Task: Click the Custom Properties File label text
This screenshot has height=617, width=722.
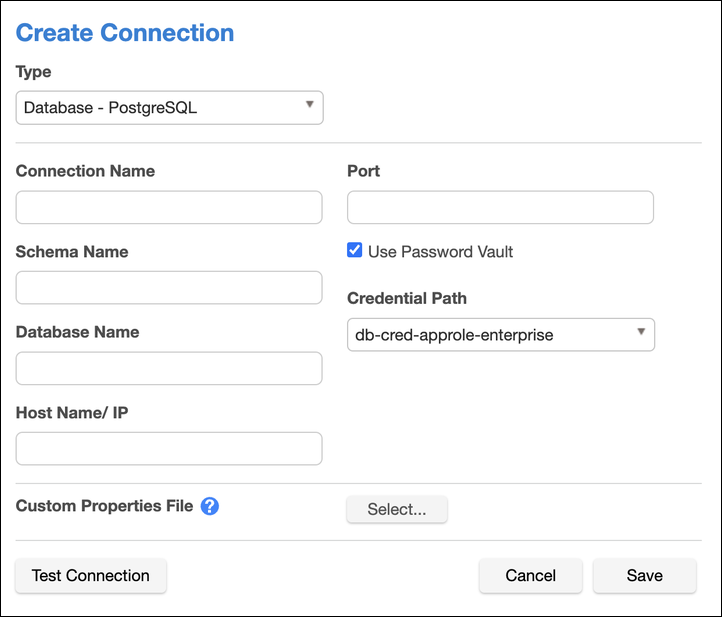Action: point(105,506)
